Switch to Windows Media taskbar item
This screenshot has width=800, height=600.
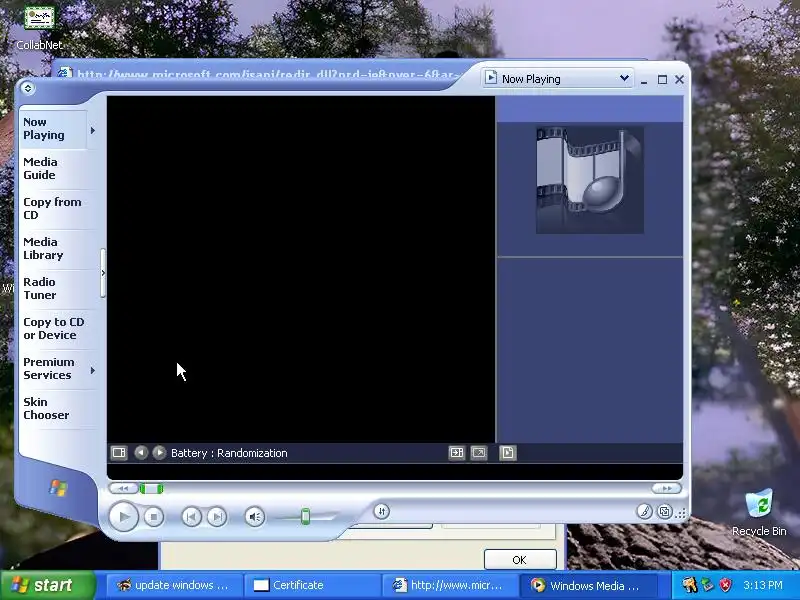point(587,585)
